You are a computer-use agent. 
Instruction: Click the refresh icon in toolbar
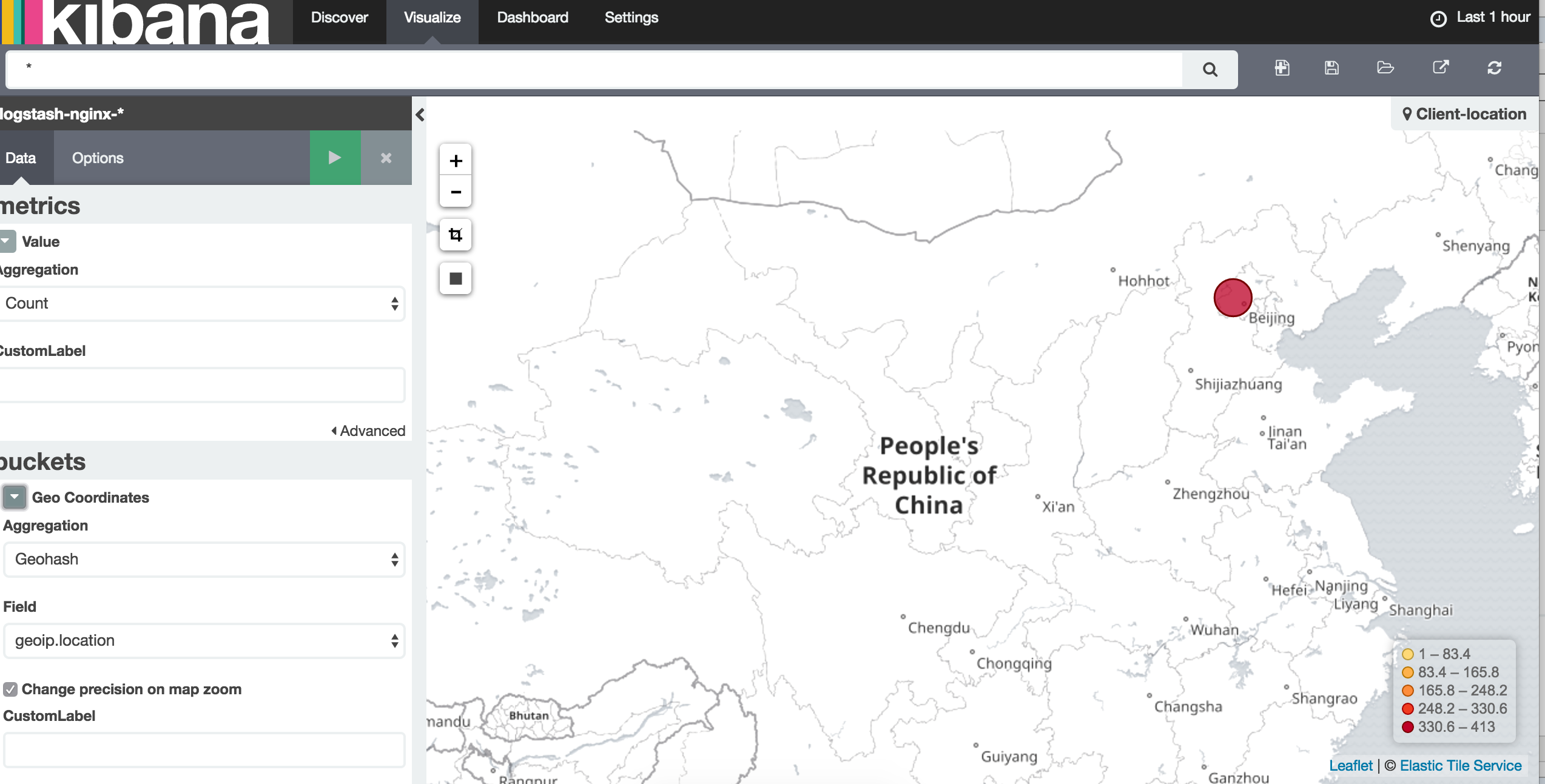coord(1494,68)
